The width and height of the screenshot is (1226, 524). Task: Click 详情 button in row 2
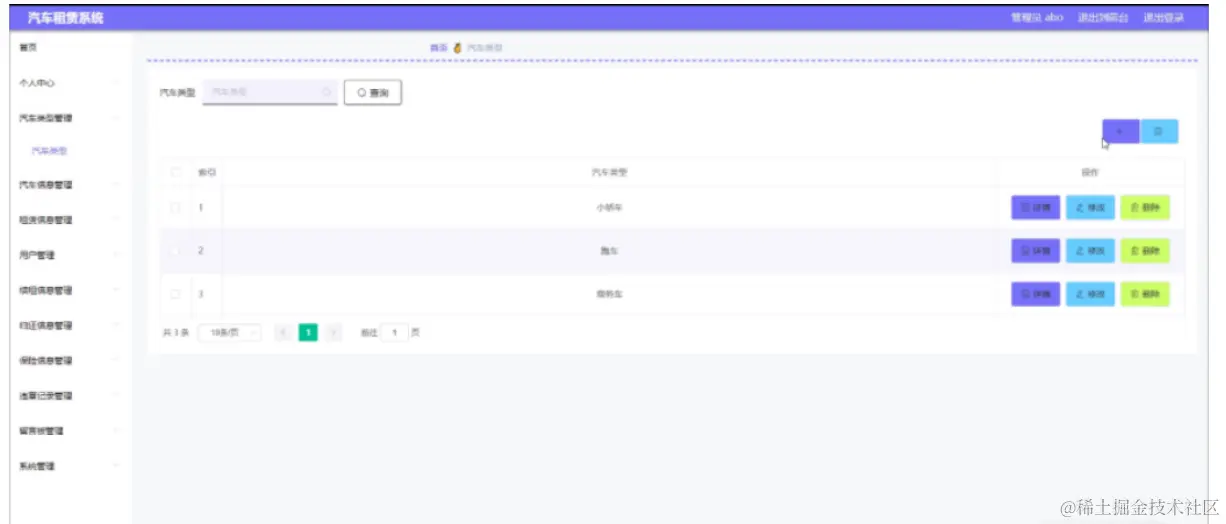point(1035,251)
